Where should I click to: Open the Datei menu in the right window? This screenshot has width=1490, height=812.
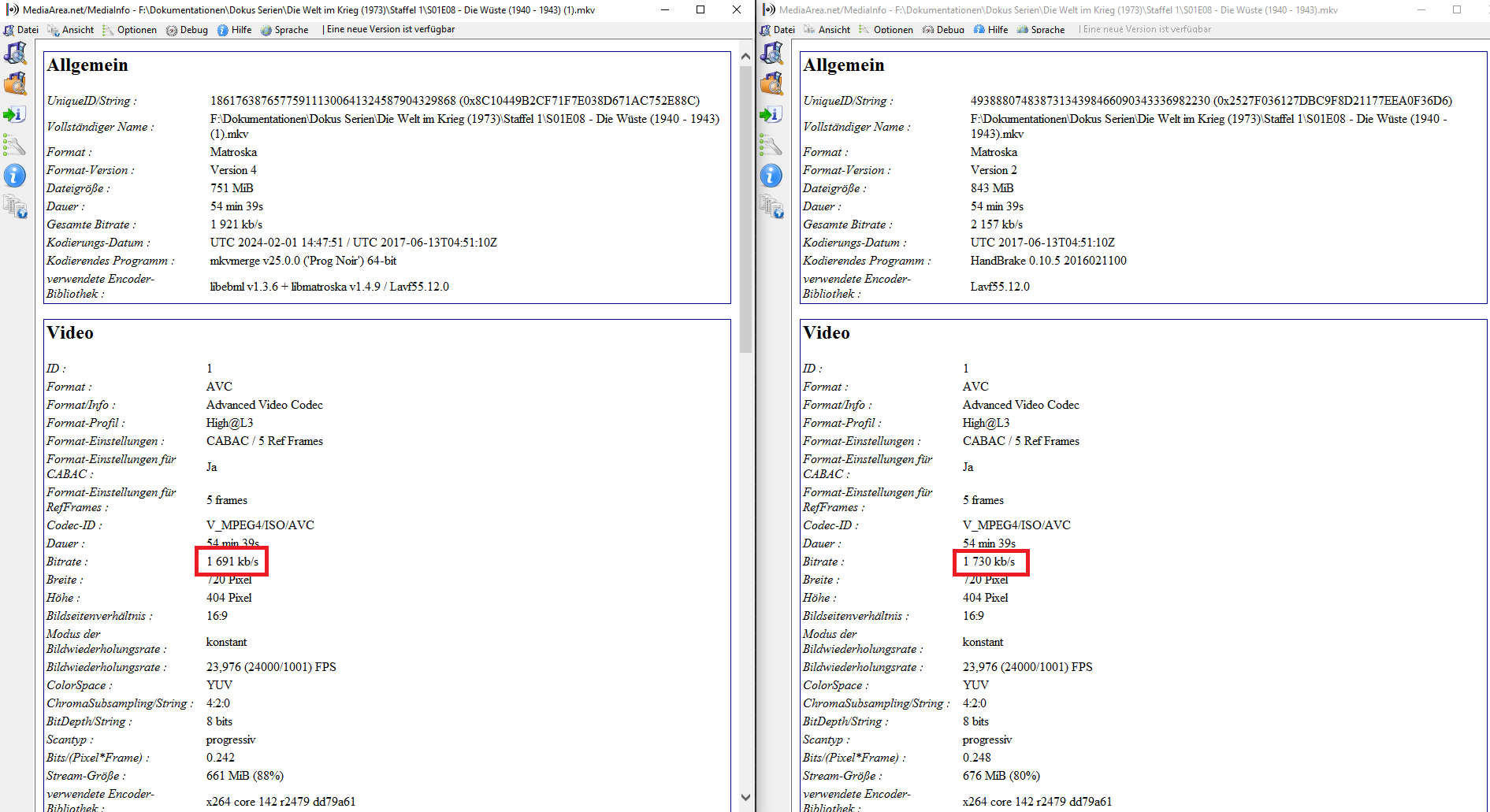pyautogui.click(x=778, y=30)
